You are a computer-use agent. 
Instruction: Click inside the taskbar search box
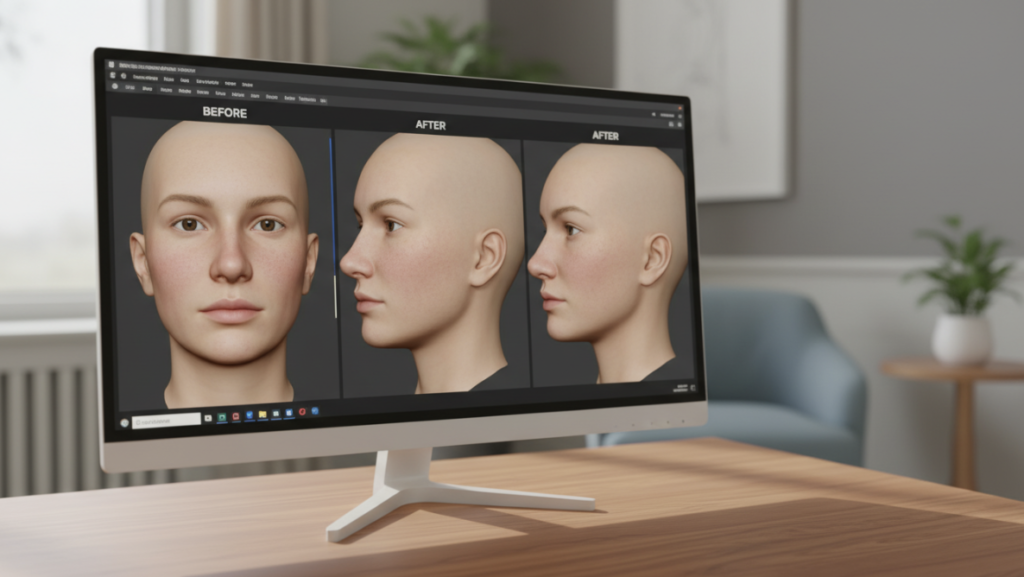(x=167, y=420)
